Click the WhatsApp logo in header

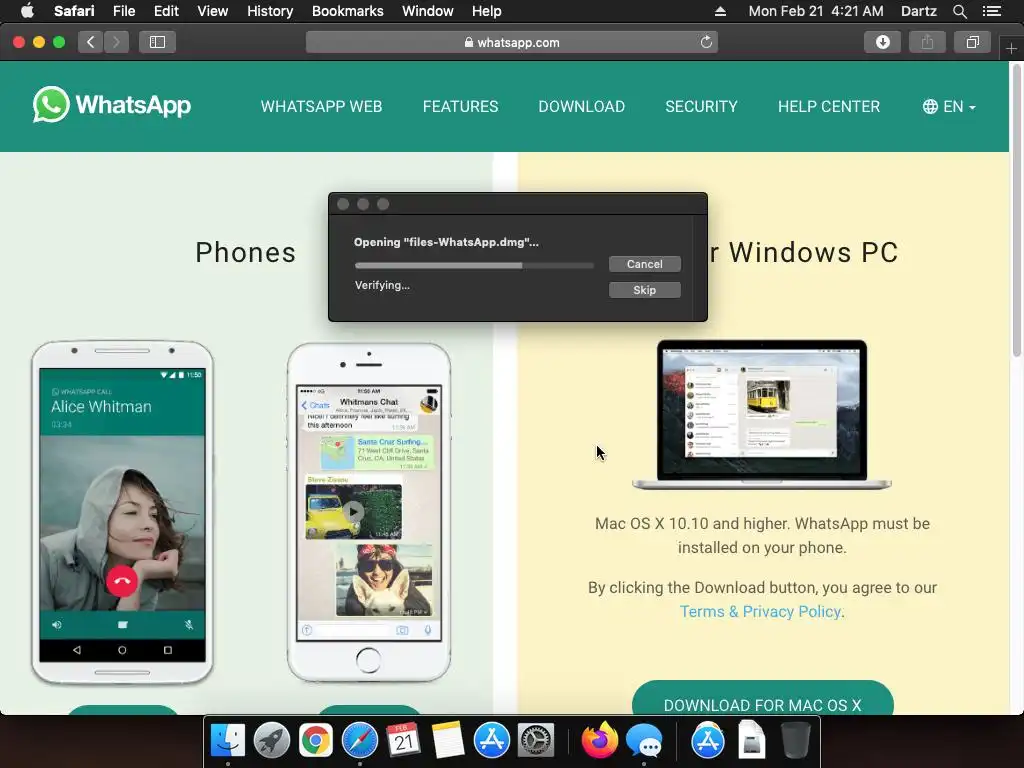click(x=112, y=104)
